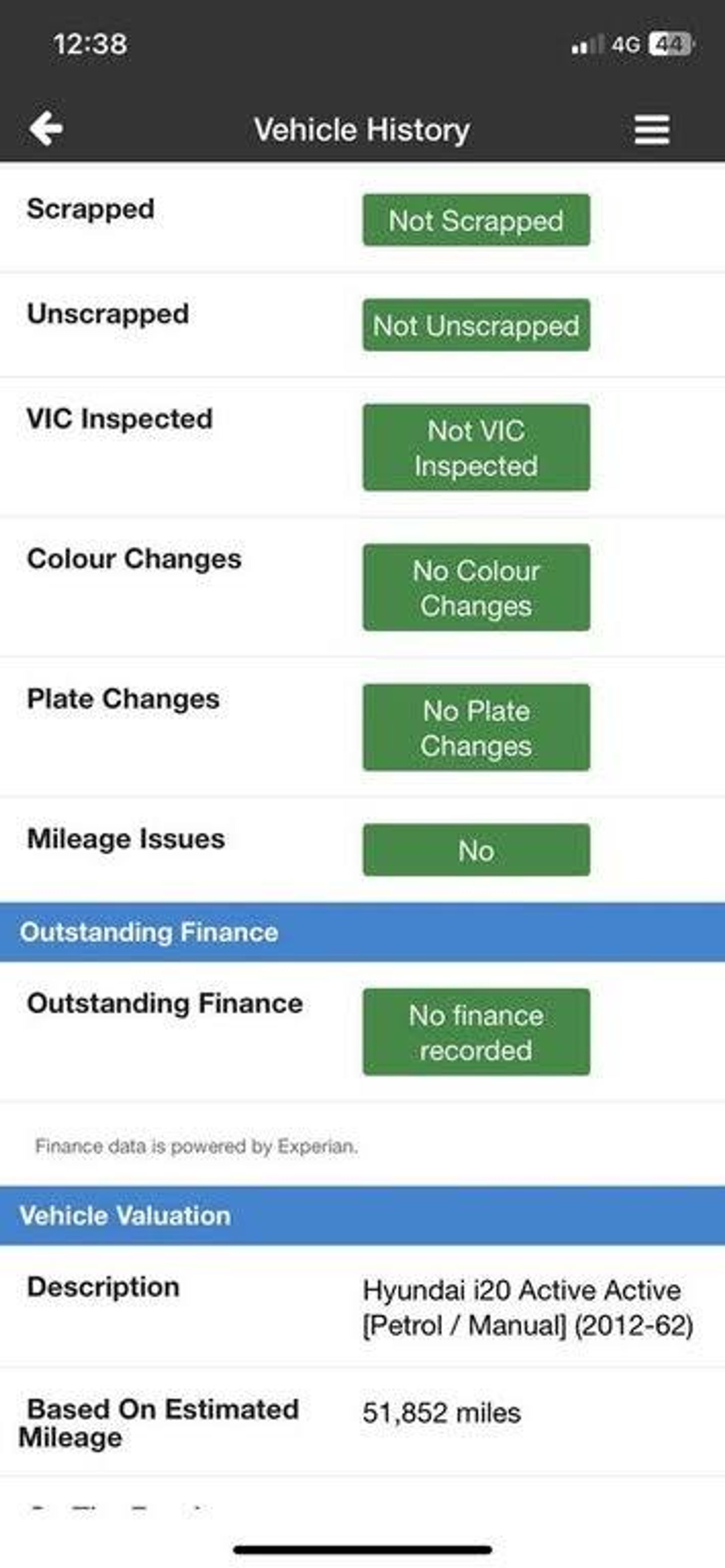
Task: Tap the cellular signal bars icon
Action: (x=588, y=44)
